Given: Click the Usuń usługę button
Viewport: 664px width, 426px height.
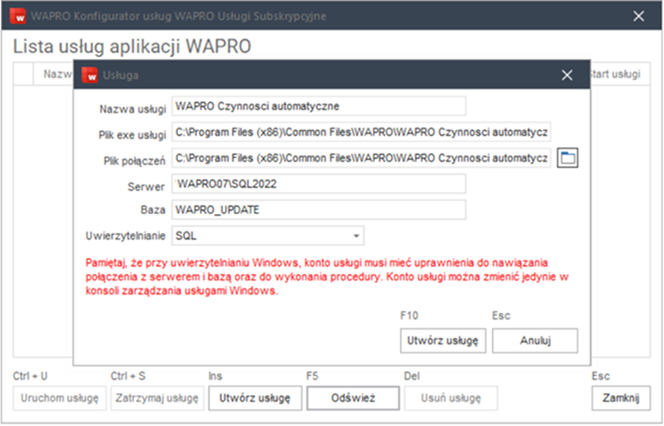Looking at the screenshot, I should [450, 398].
